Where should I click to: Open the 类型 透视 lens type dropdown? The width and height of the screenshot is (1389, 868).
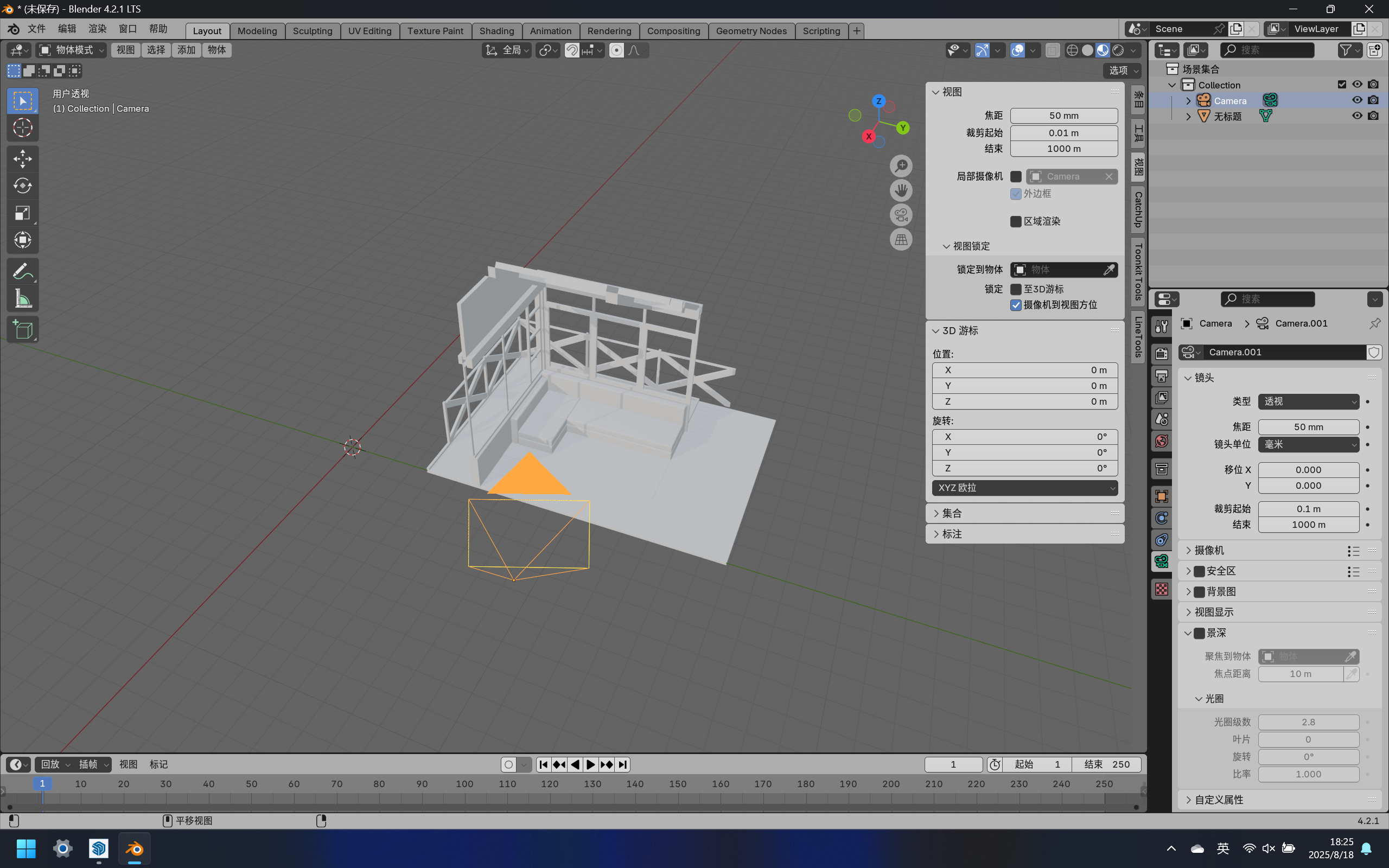[1308, 402]
